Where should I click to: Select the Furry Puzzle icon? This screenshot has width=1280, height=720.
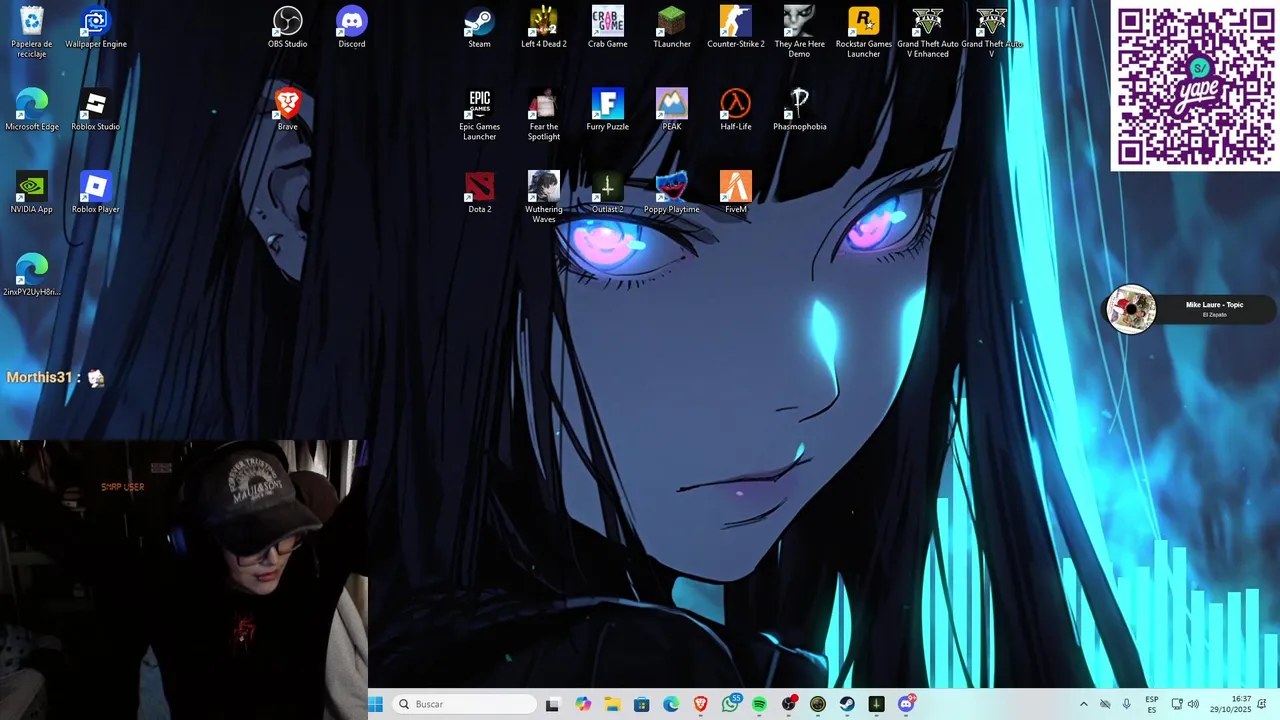coord(608,110)
